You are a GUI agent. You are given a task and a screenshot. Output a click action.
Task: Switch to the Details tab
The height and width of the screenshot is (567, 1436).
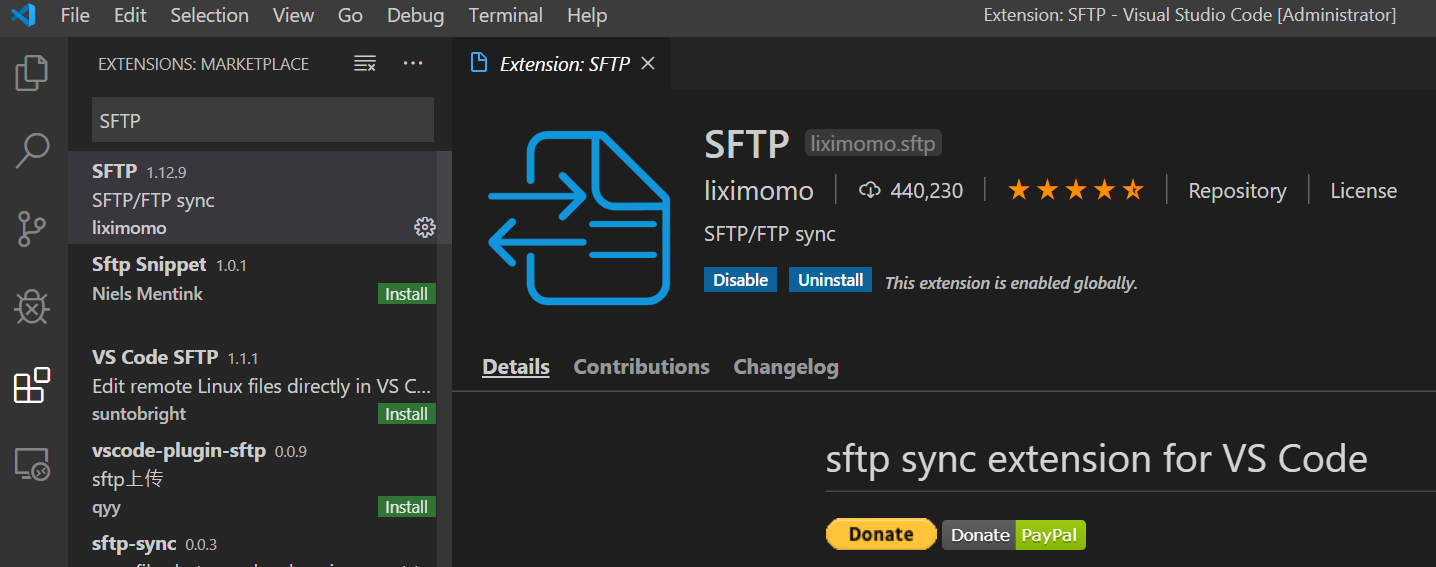516,367
